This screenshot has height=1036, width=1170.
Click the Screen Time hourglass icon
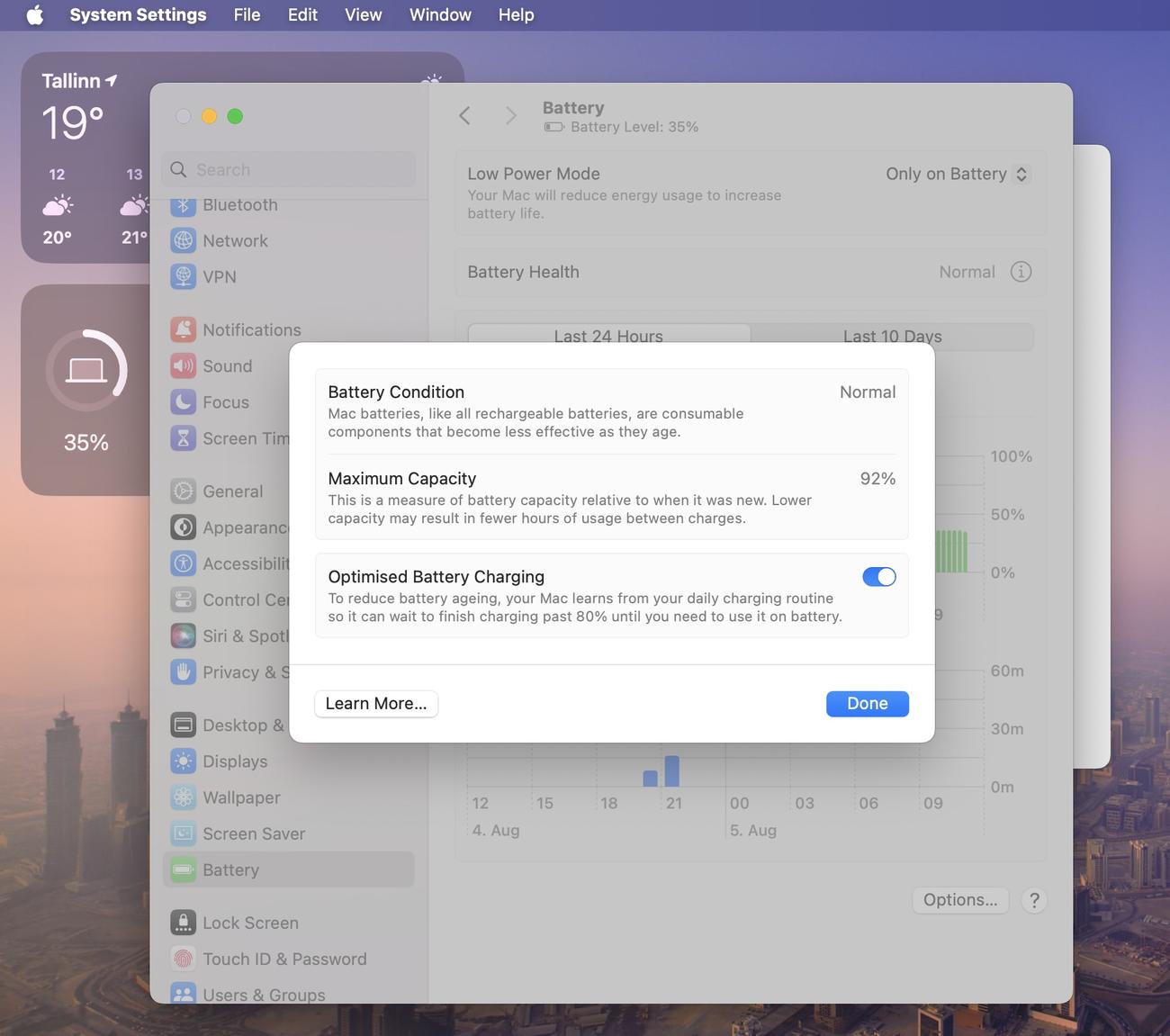[x=183, y=438]
